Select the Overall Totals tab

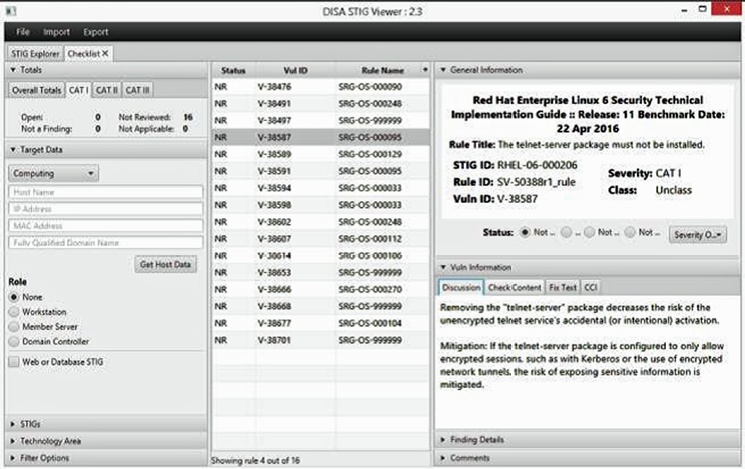(37, 90)
